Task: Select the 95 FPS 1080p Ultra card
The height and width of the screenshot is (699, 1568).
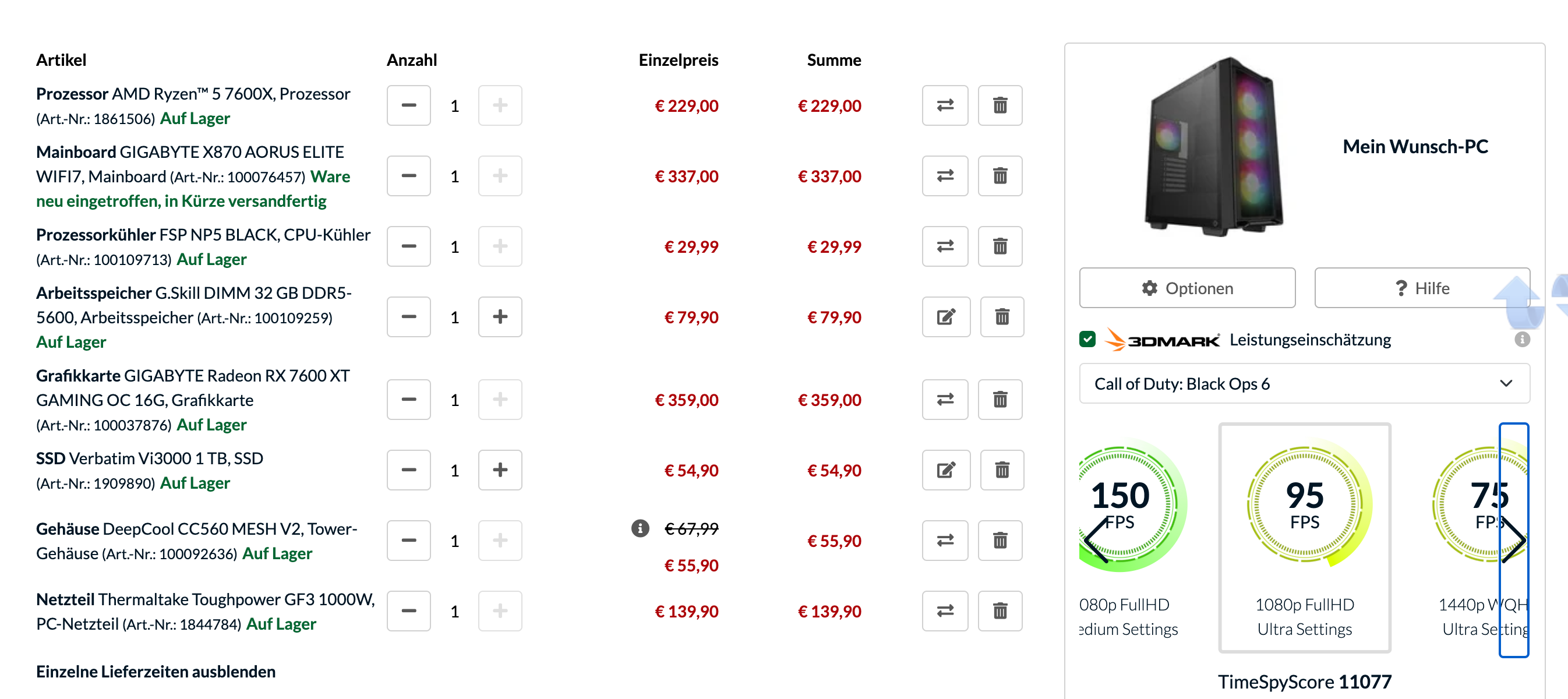Action: coord(1304,537)
